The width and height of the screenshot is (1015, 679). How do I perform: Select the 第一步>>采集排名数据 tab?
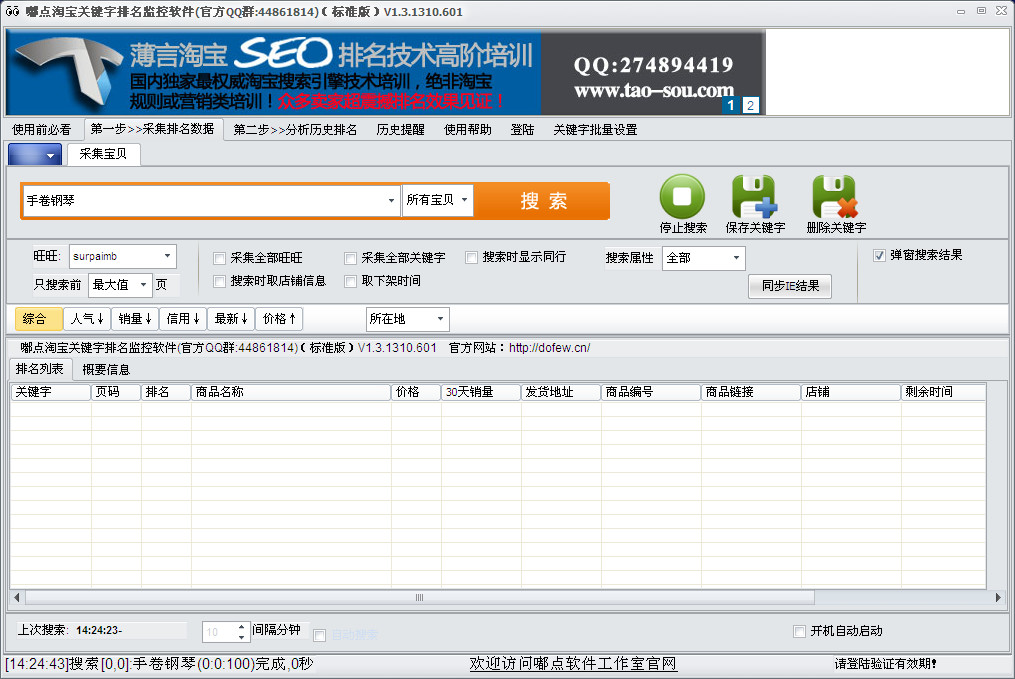tap(153, 129)
